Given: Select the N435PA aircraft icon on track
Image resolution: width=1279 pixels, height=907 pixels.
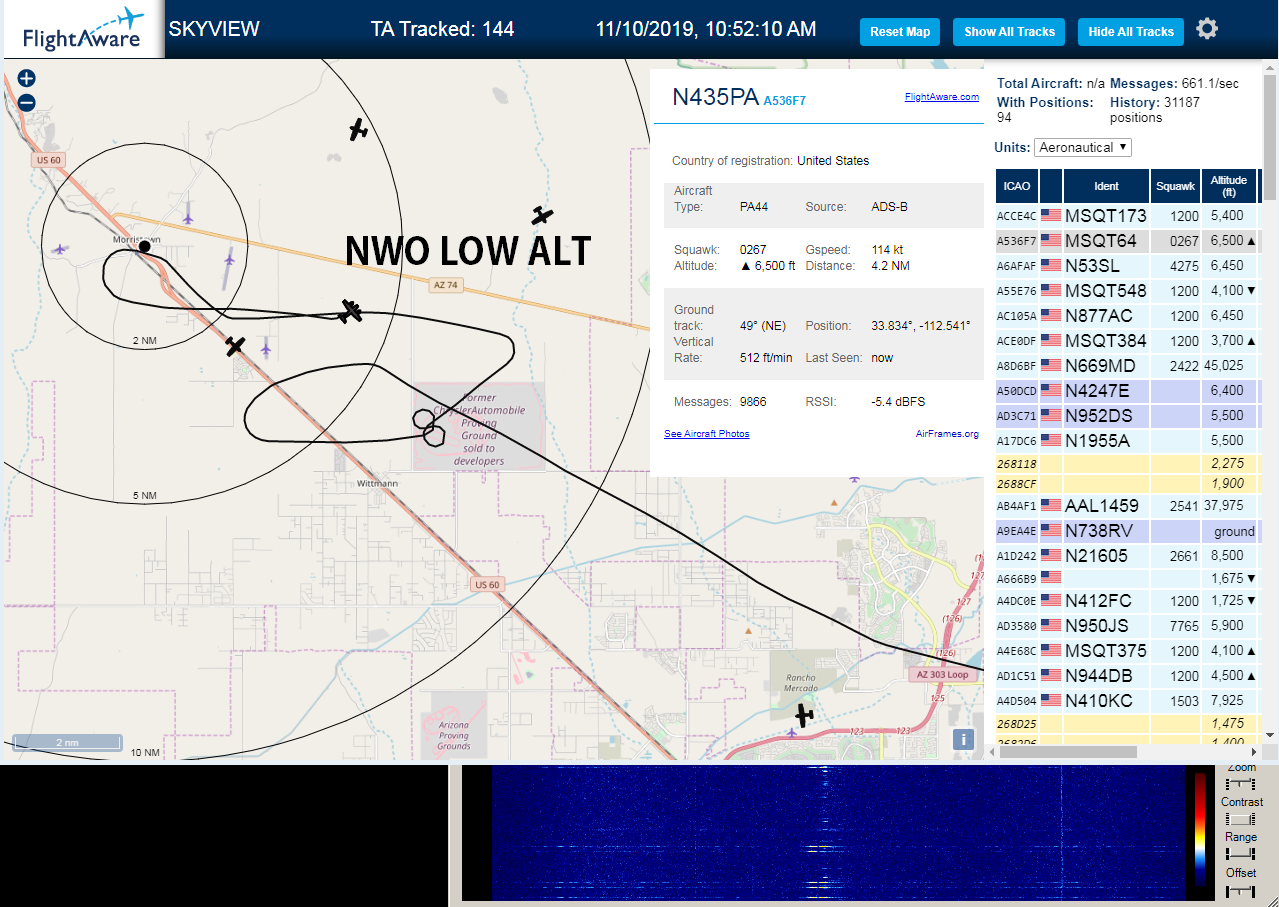Looking at the screenshot, I should [350, 311].
